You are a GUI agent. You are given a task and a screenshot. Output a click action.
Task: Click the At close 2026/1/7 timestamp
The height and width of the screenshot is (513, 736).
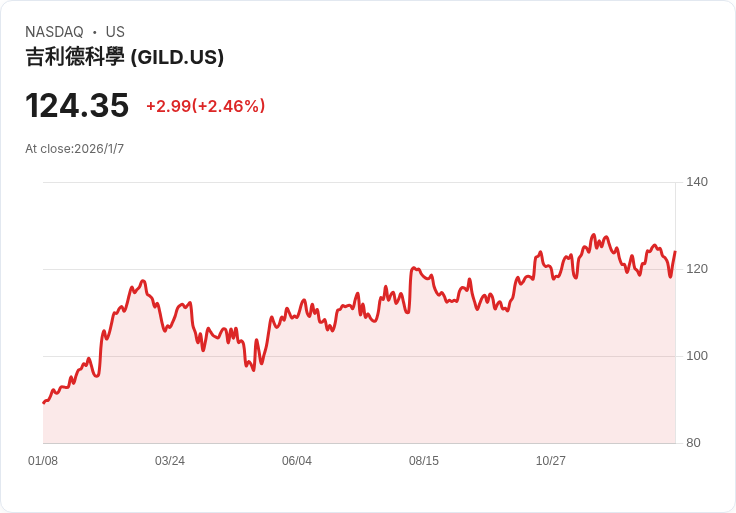tap(74, 149)
